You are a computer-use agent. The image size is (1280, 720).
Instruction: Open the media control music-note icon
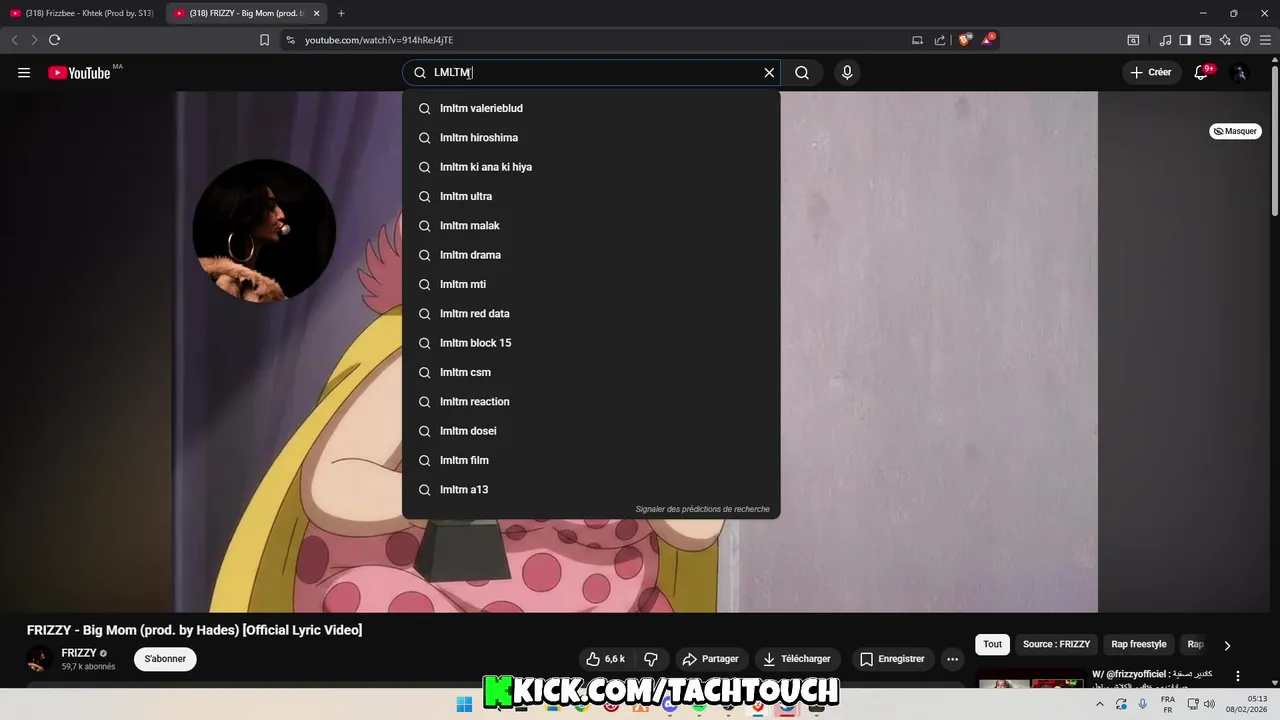1165,40
